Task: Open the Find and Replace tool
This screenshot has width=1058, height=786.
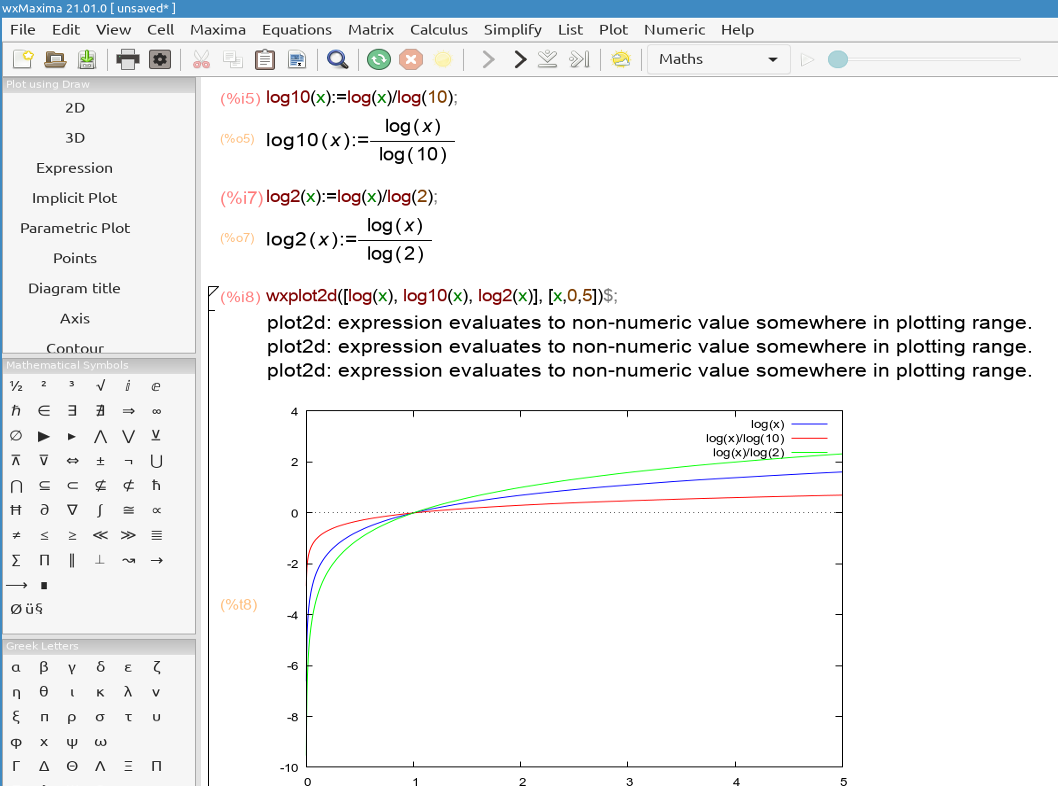Action: (337, 59)
